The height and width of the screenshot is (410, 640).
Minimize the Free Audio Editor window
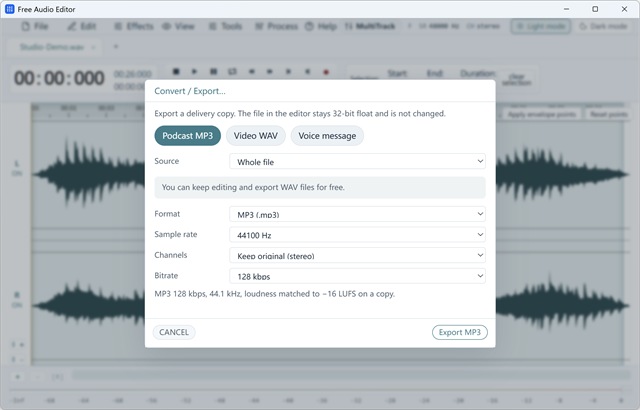566,9
